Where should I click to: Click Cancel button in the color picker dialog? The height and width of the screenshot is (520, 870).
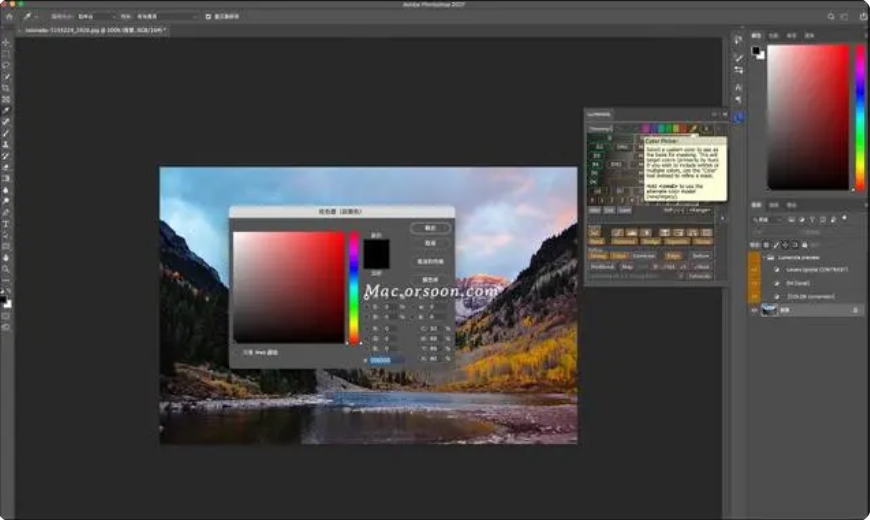click(430, 243)
